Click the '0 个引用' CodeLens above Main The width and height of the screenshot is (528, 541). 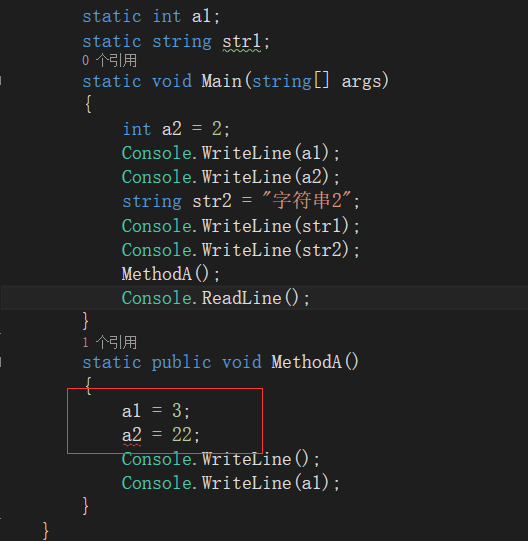coord(109,60)
